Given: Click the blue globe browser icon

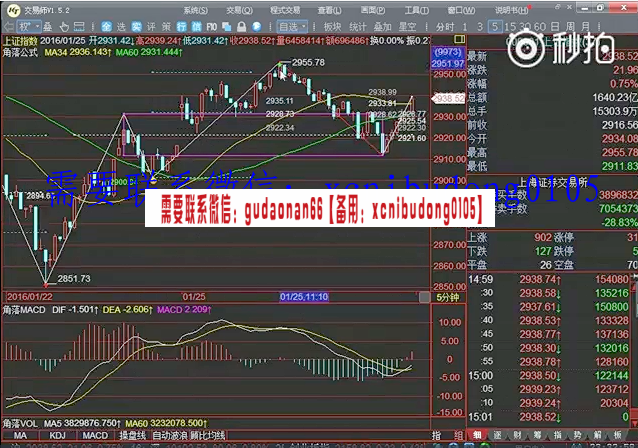Looking at the screenshot, I should (x=257, y=27).
